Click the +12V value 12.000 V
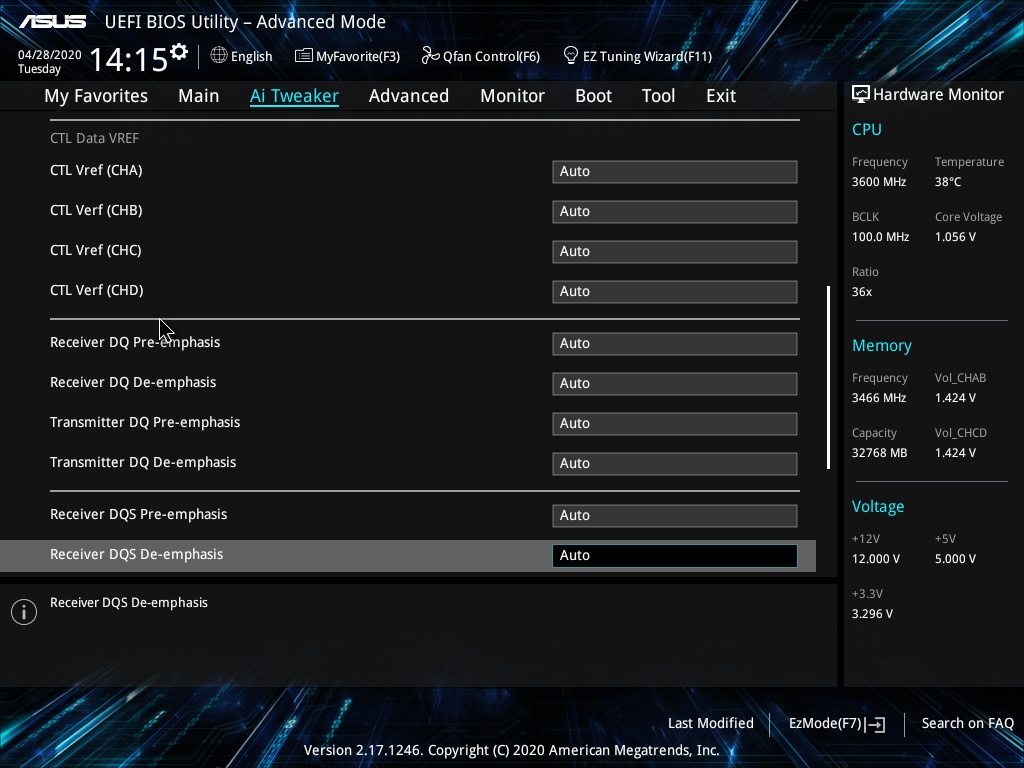 [876, 559]
